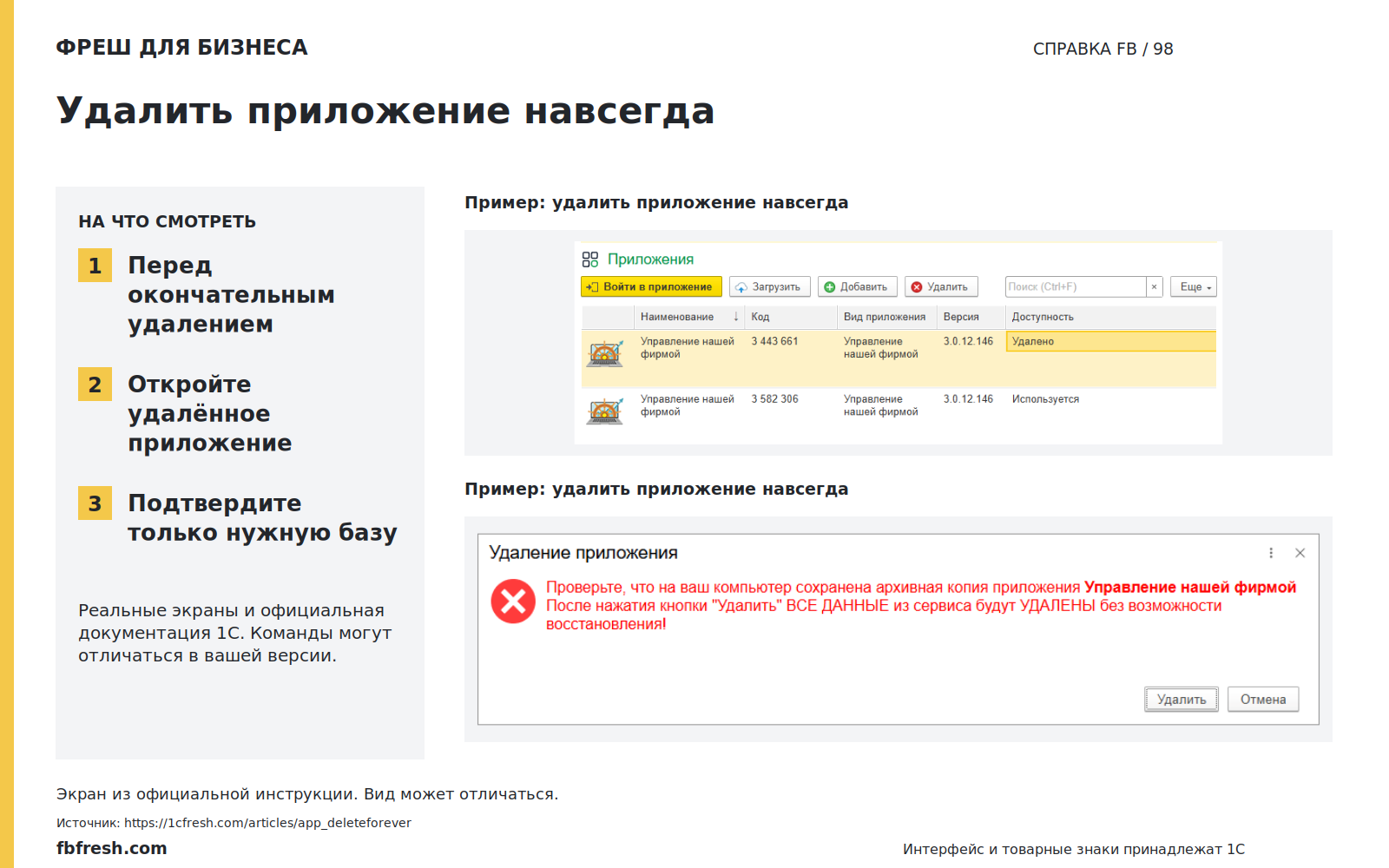Click the red error icon in the dialog
Screen dimensions: 1389x868
click(513, 602)
